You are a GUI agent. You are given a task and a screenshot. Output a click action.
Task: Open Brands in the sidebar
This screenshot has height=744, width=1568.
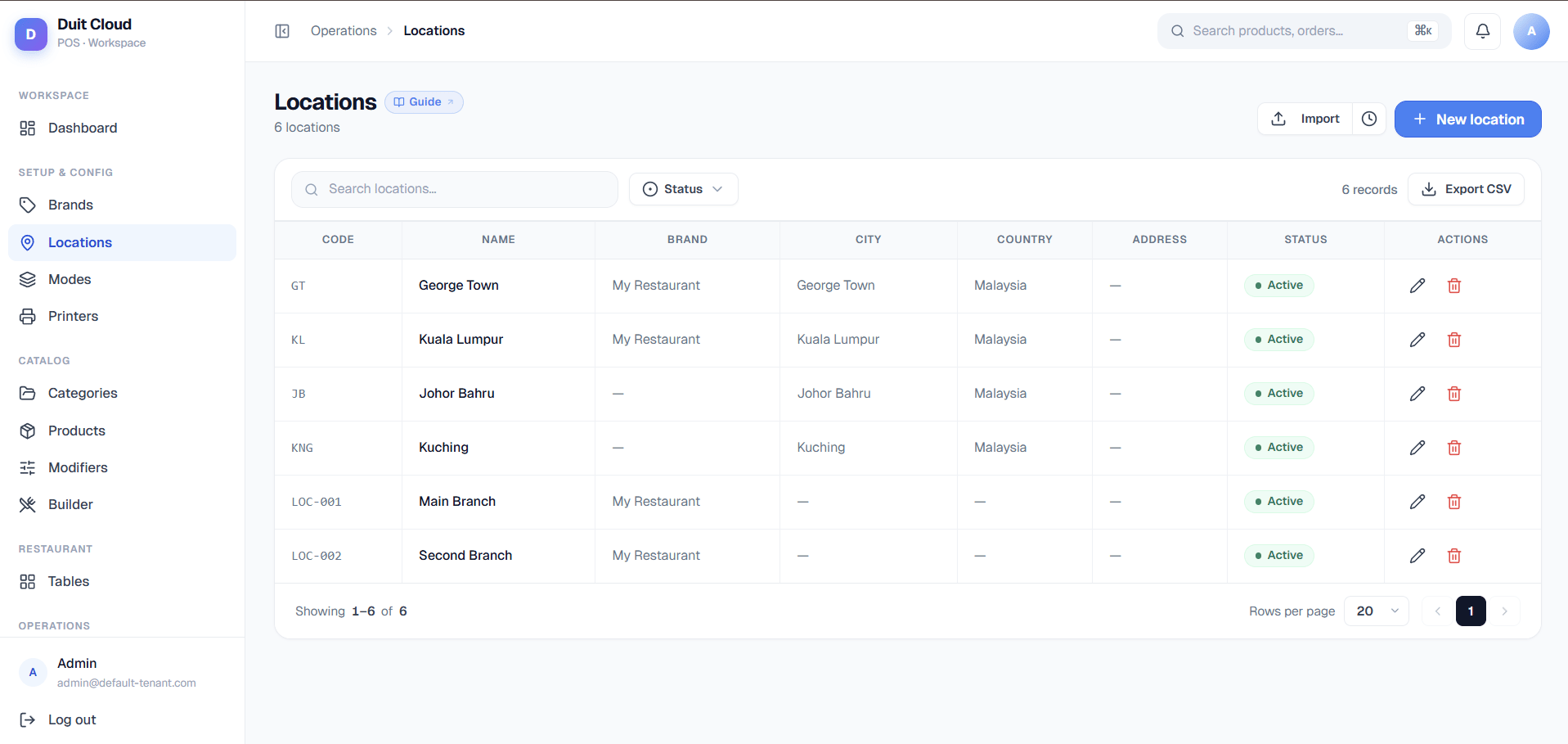tap(122, 205)
